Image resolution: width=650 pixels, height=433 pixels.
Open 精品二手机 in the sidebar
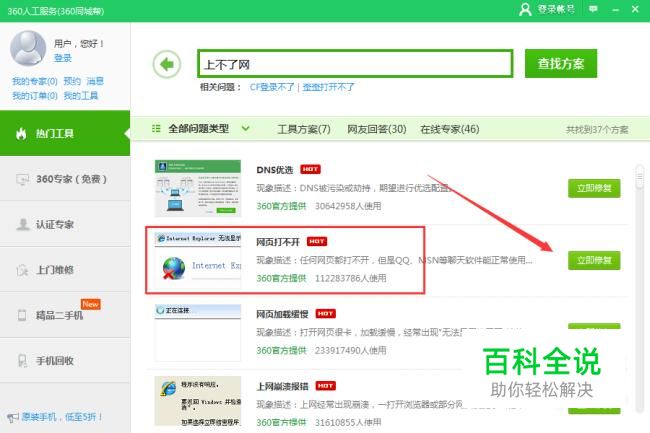[65, 315]
